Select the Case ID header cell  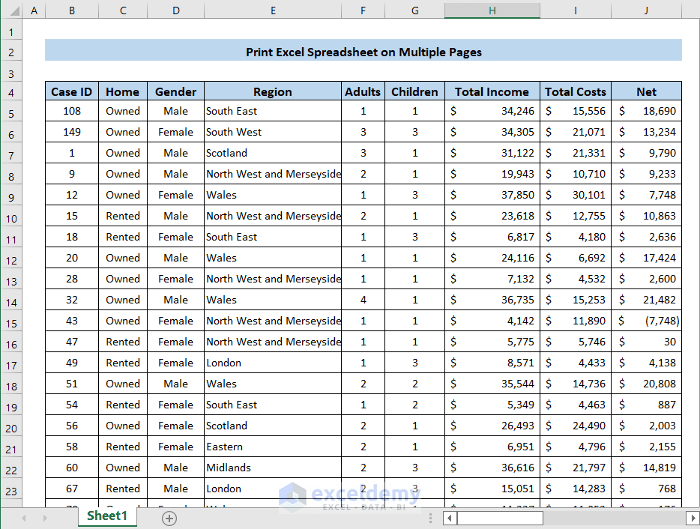click(x=72, y=91)
